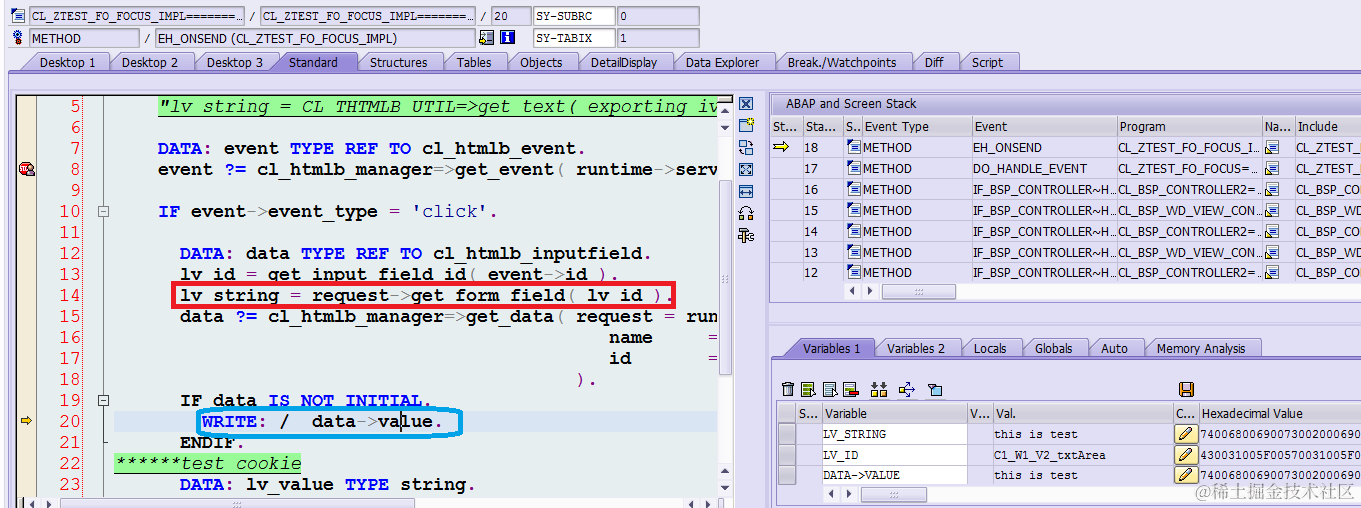This screenshot has width=1361, height=508.
Task: Click the Close Tool icon beside editor
Action: point(746,104)
